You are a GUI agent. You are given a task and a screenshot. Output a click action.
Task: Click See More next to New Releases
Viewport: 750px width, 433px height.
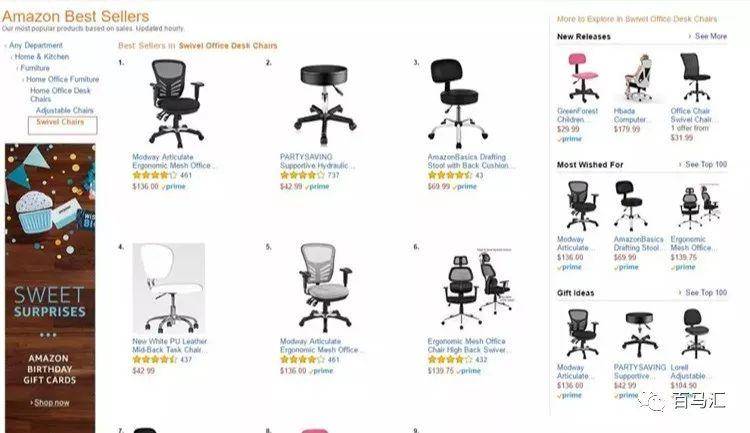tap(711, 36)
